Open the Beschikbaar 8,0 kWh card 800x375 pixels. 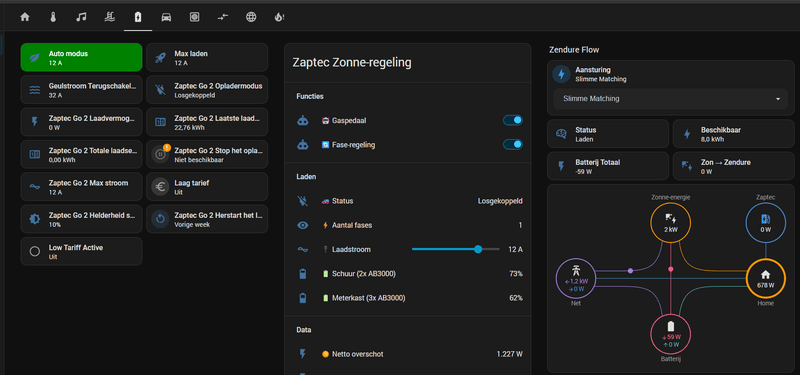(x=734, y=134)
